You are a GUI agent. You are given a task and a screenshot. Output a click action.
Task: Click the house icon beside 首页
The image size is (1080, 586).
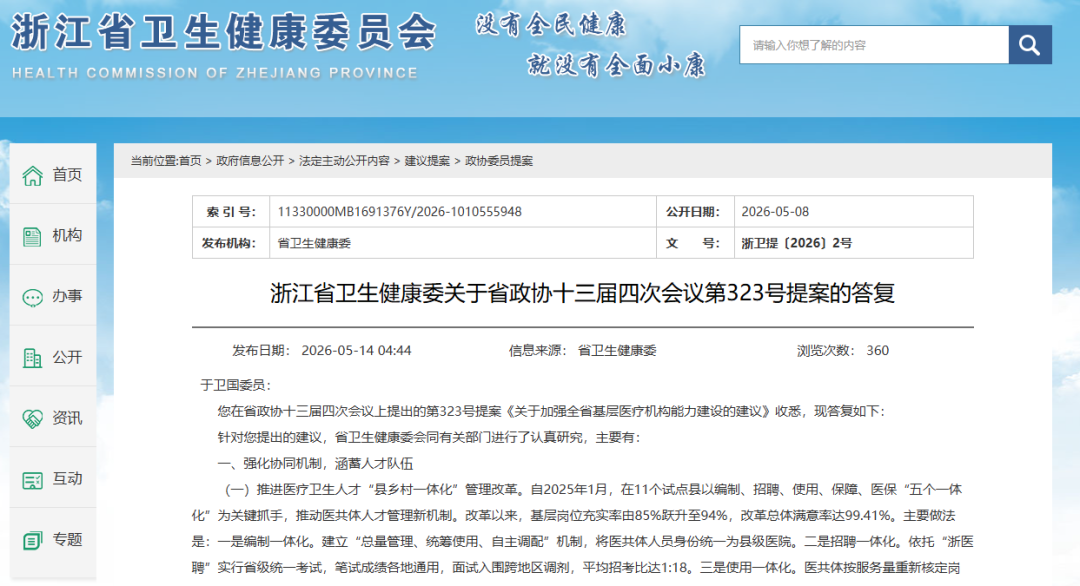click(32, 176)
